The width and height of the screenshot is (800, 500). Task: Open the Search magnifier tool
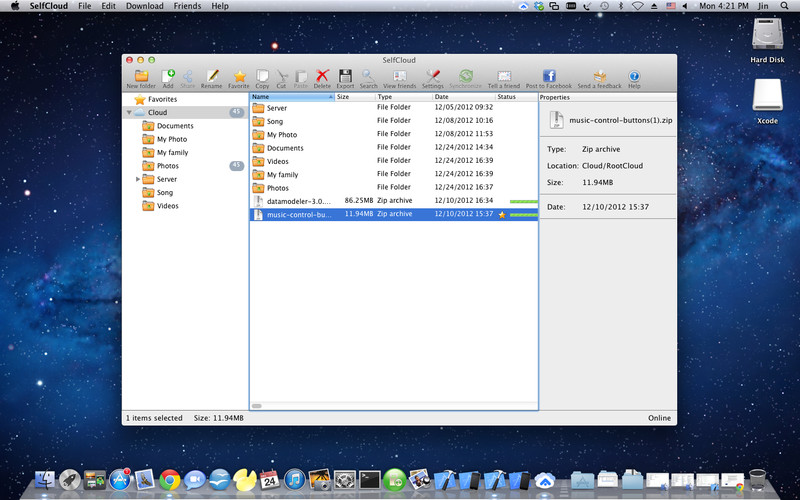click(368, 79)
